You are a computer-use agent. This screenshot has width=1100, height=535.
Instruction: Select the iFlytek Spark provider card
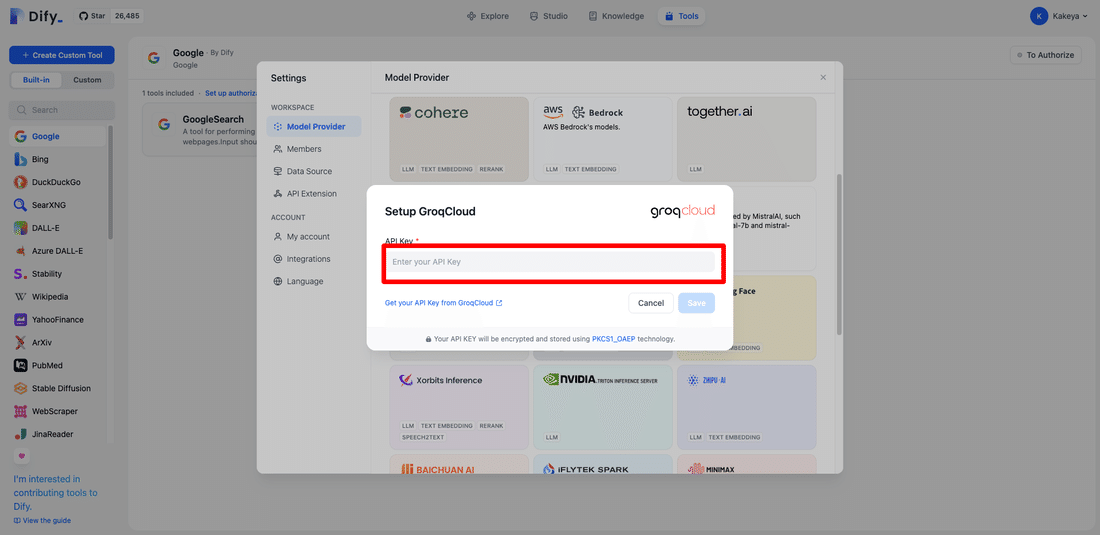click(x=603, y=464)
